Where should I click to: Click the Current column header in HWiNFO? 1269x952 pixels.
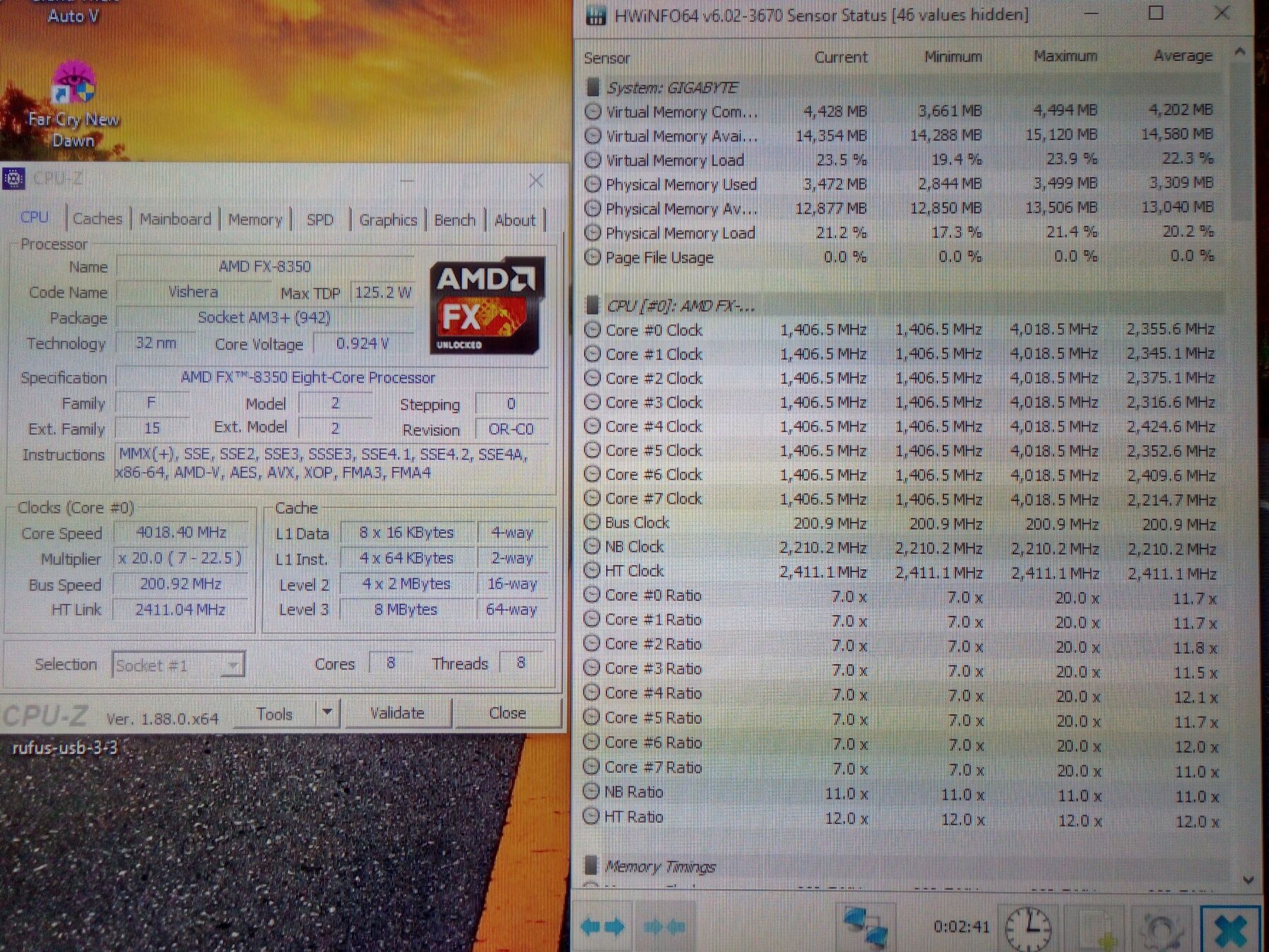pos(840,57)
